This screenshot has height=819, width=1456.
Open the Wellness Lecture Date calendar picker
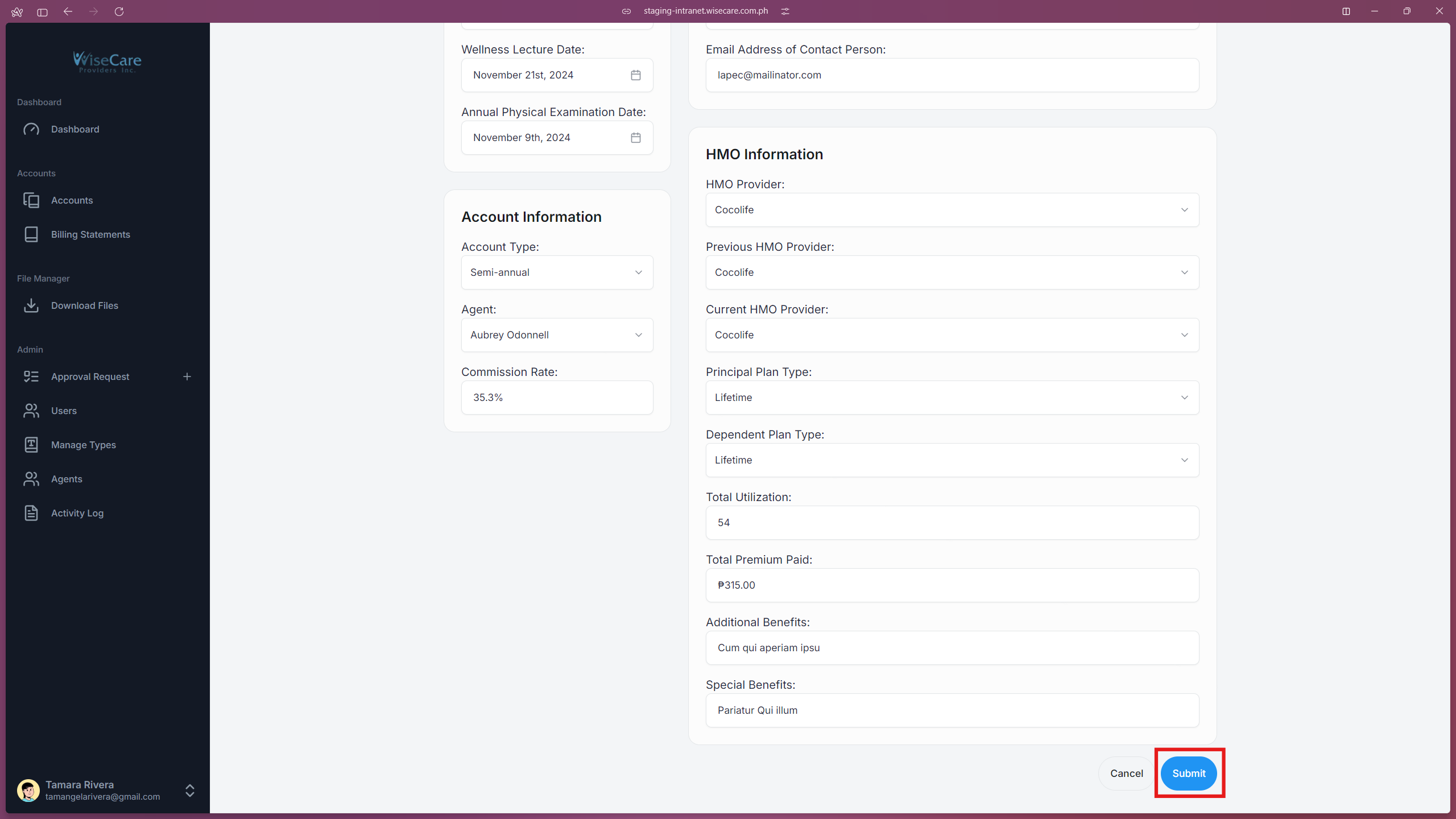pos(635,75)
